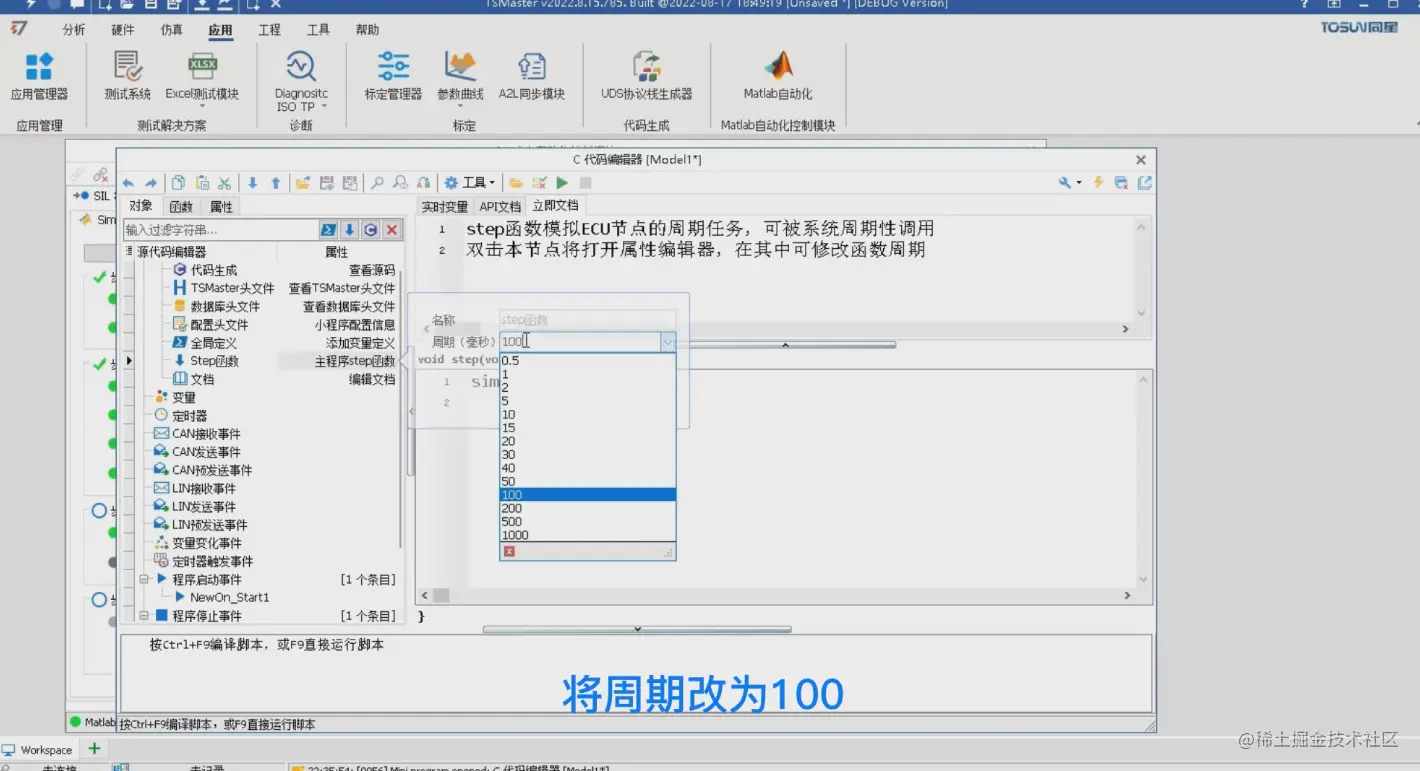This screenshot has height=771, width=1420.
Task: Select 50 in the period list
Action: pyautogui.click(x=588, y=482)
